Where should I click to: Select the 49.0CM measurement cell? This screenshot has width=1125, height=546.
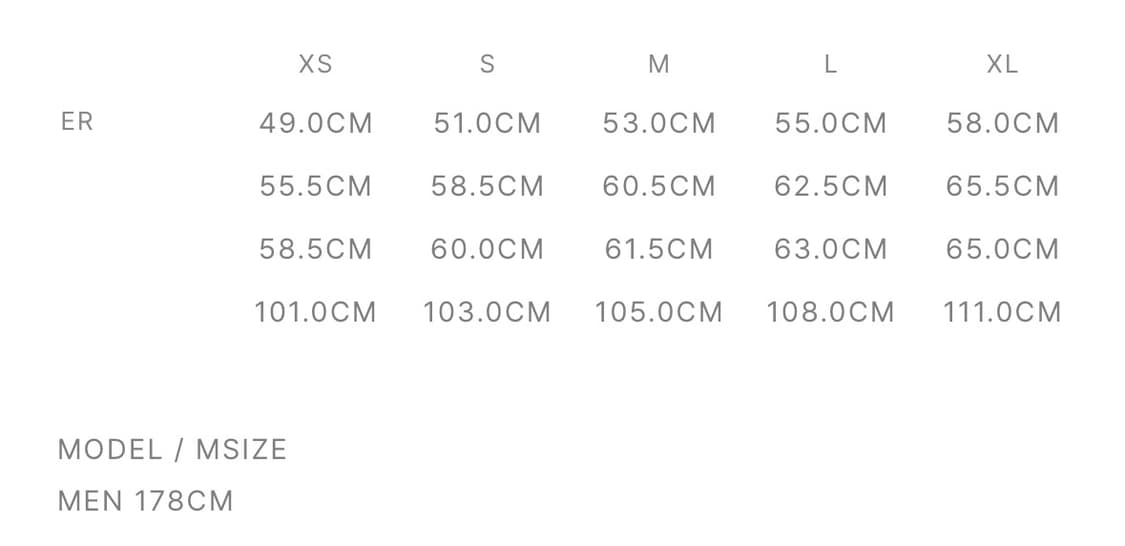pos(315,123)
